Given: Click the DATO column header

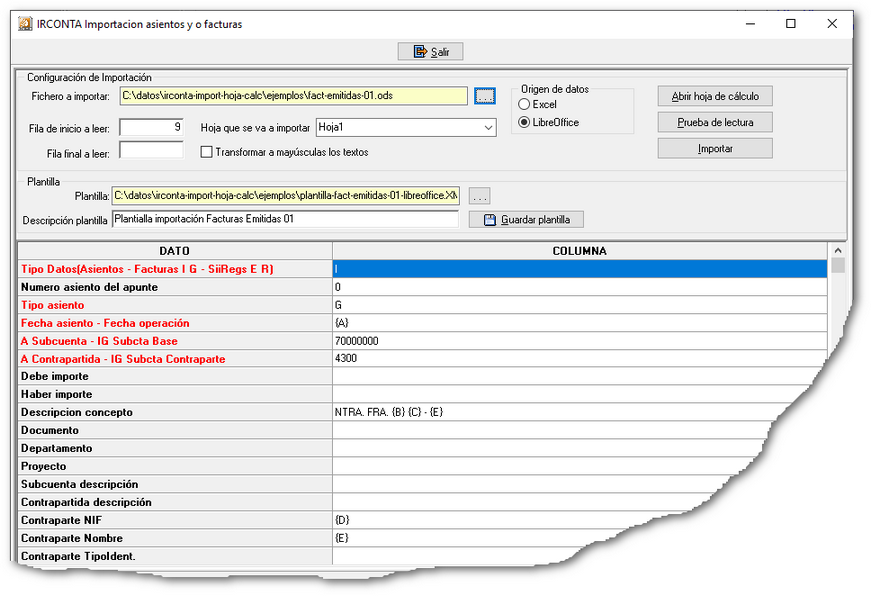Looking at the screenshot, I should pos(175,251).
